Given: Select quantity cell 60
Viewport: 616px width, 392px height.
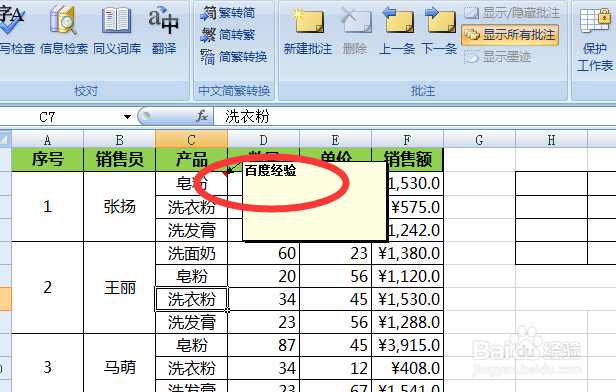Looking at the screenshot, I should pyautogui.click(x=263, y=253).
